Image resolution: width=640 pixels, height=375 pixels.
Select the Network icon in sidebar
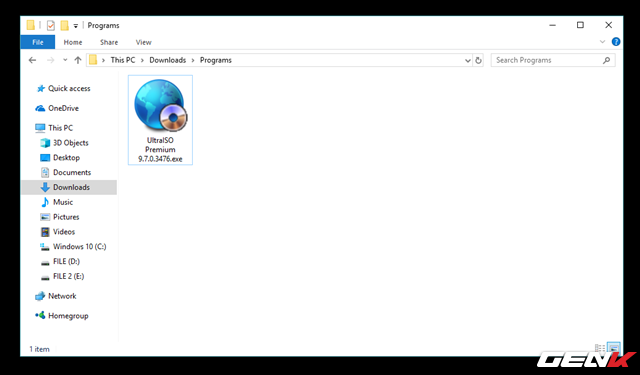coord(40,296)
